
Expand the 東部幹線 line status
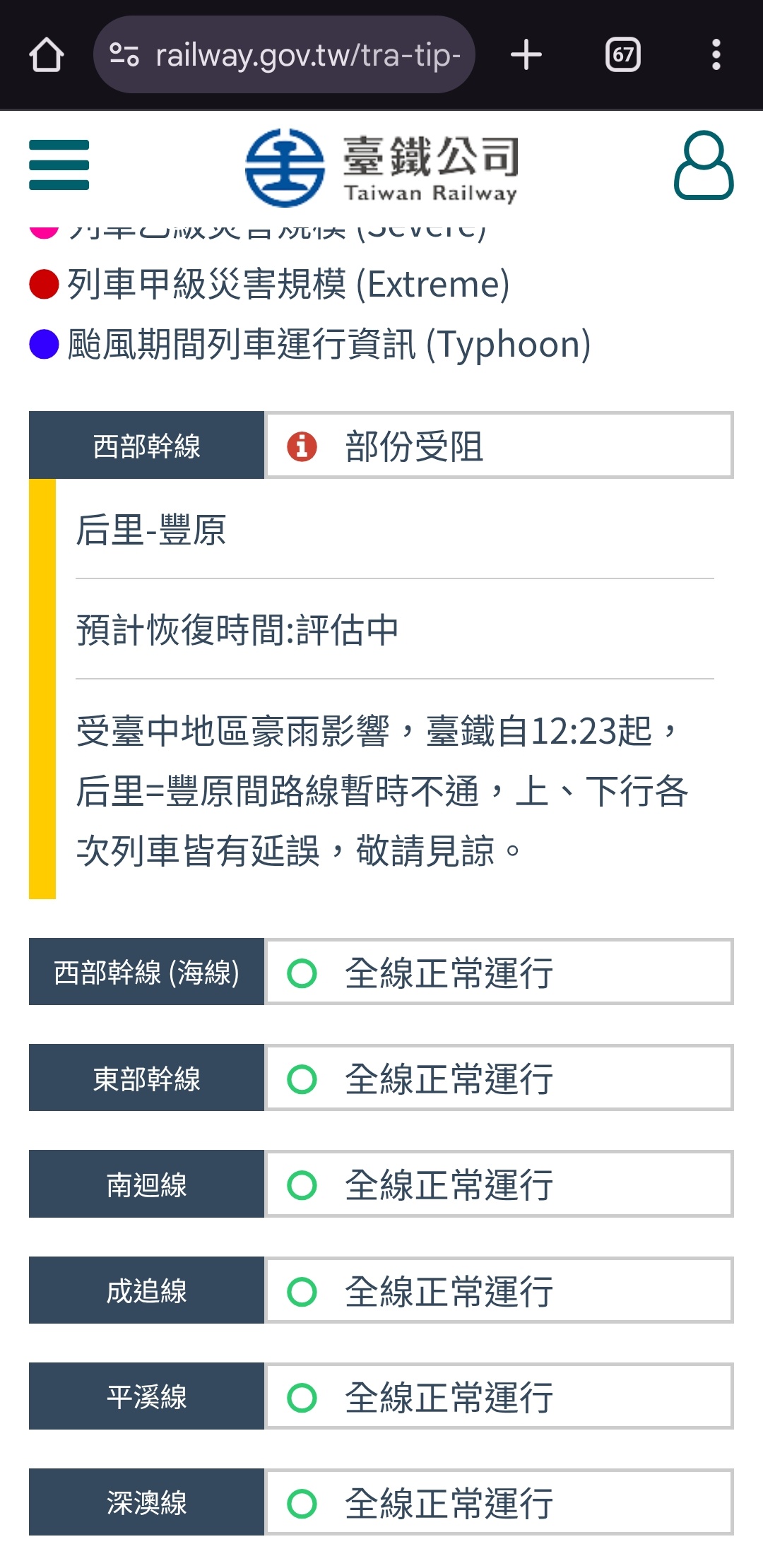click(x=381, y=1078)
